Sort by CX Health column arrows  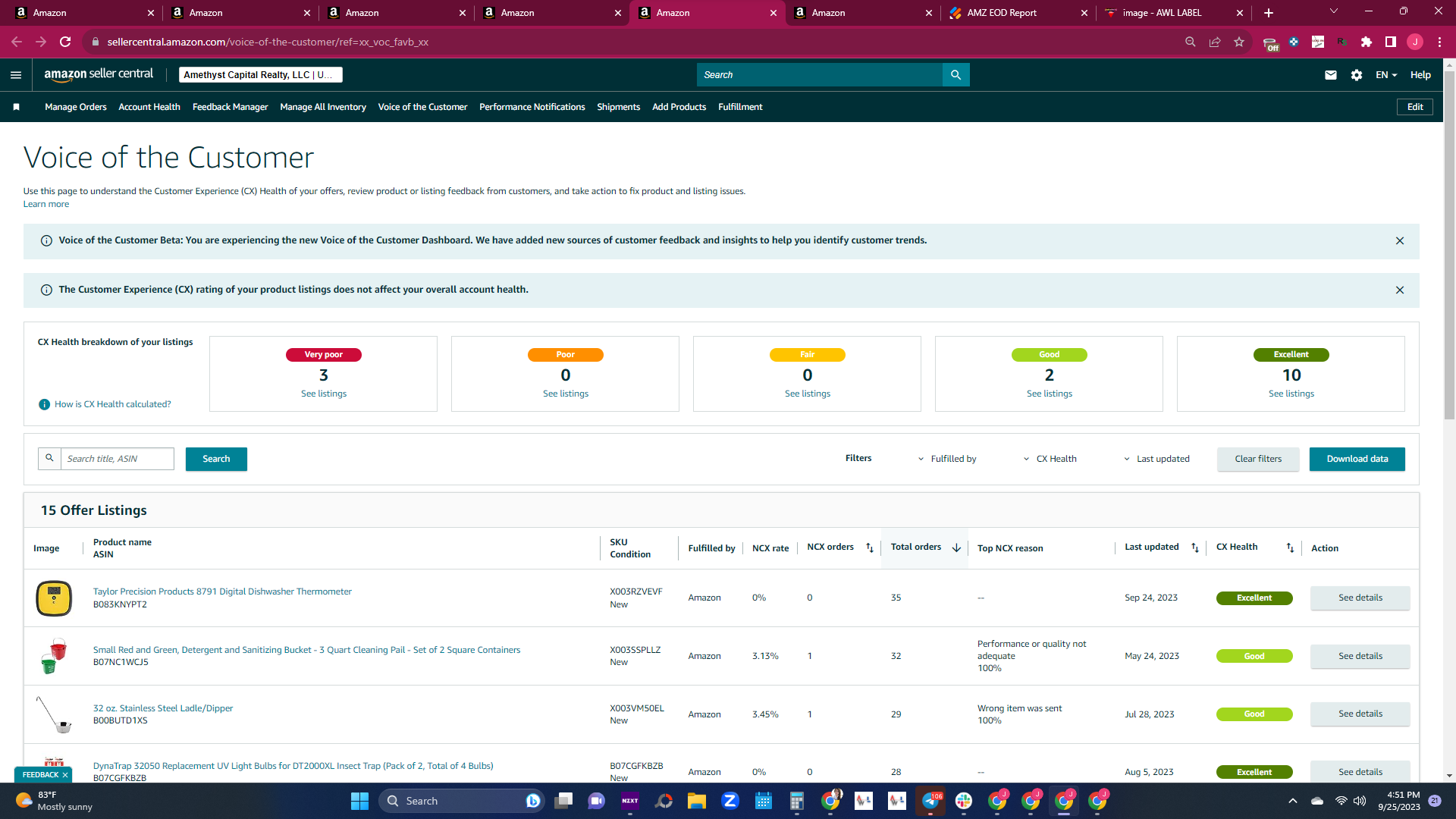tap(1290, 548)
